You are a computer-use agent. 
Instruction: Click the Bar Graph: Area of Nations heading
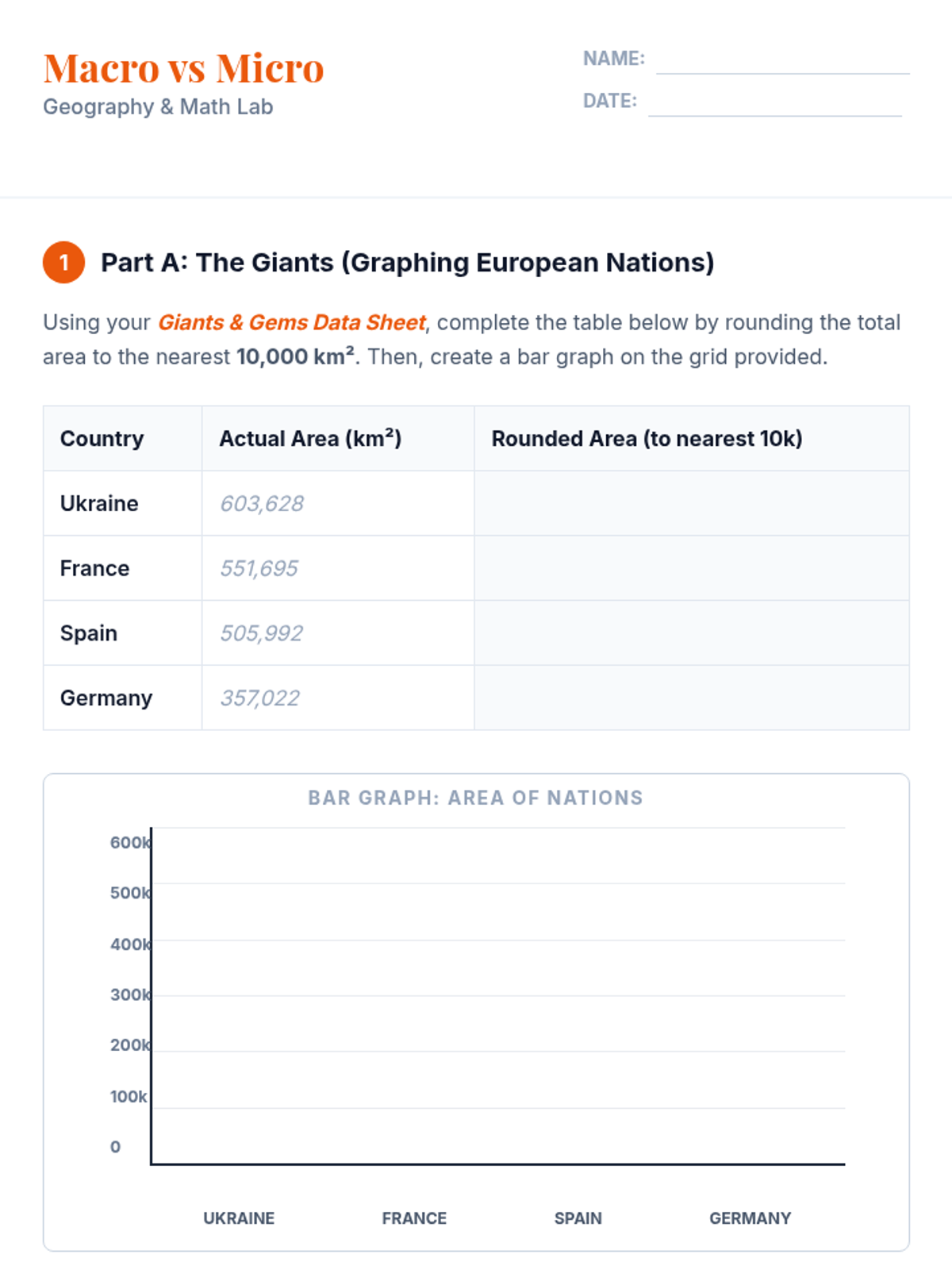tap(475, 798)
